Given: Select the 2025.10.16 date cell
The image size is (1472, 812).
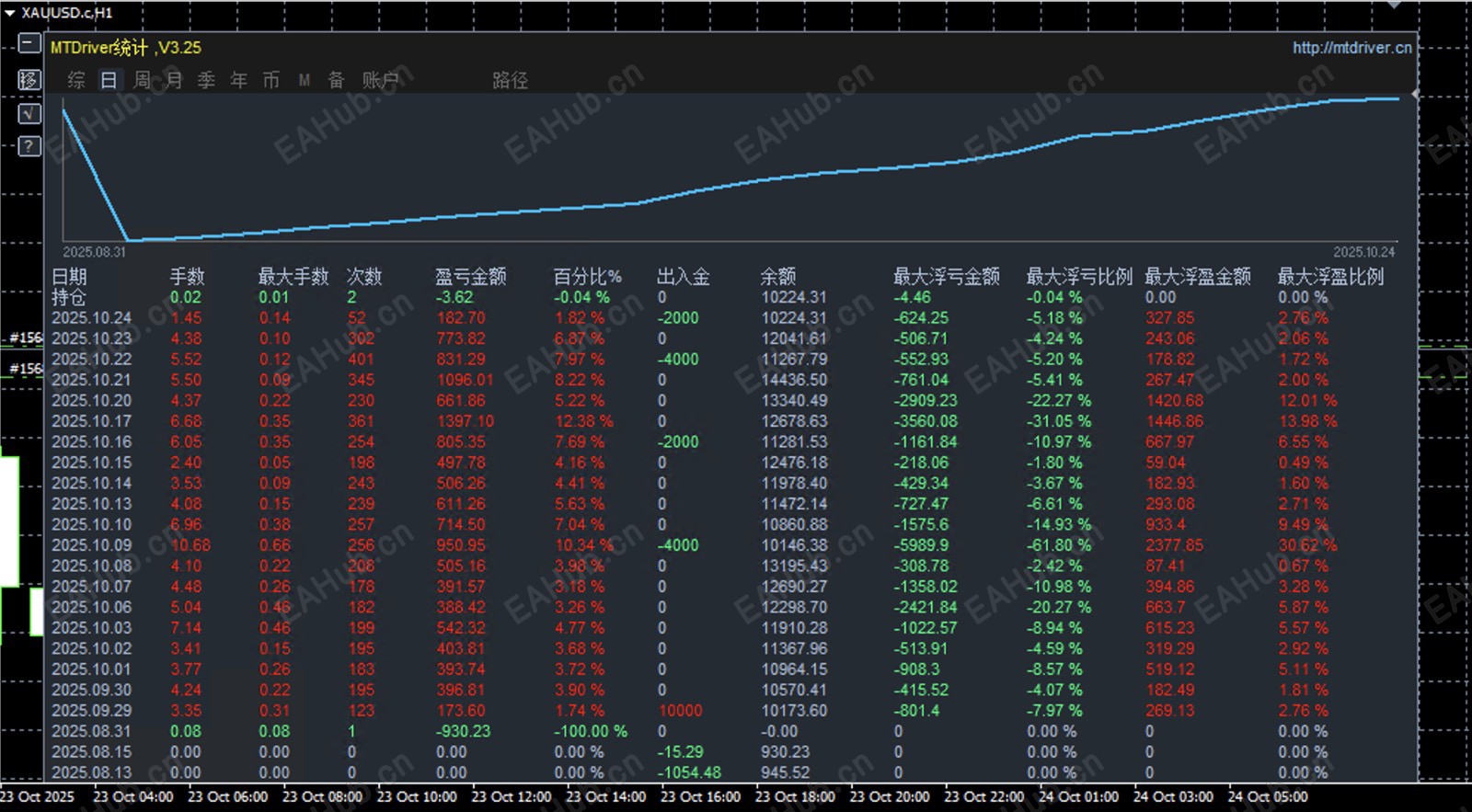Looking at the screenshot, I should click(x=91, y=442).
